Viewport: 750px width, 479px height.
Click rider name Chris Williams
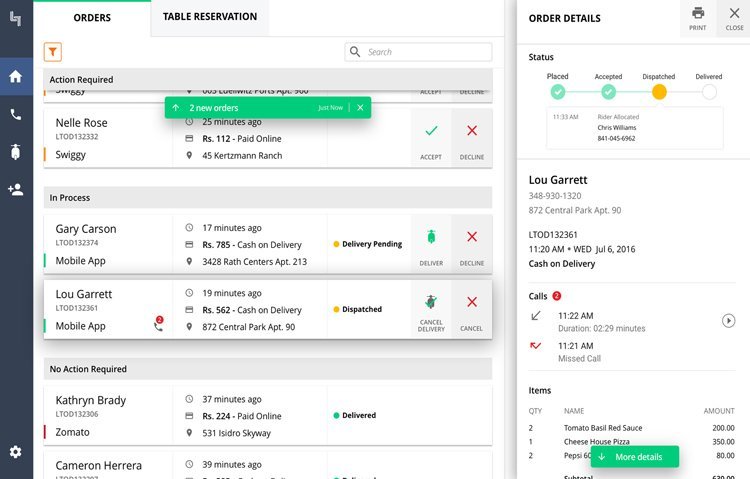coord(617,128)
